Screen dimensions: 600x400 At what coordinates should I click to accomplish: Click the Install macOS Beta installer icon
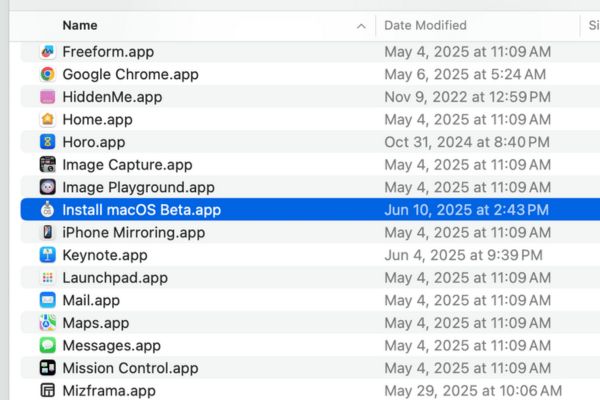click(47, 209)
